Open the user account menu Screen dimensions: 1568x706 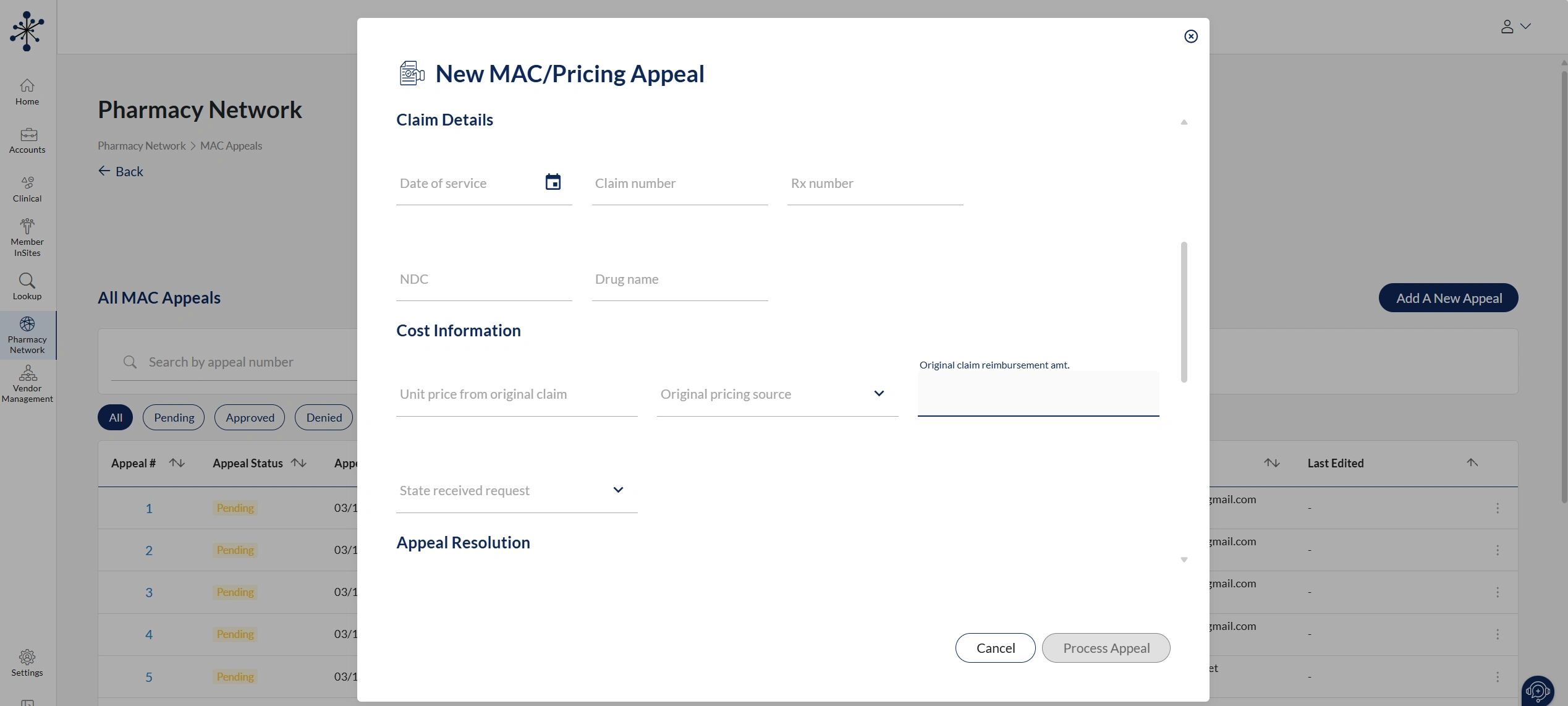click(1515, 27)
